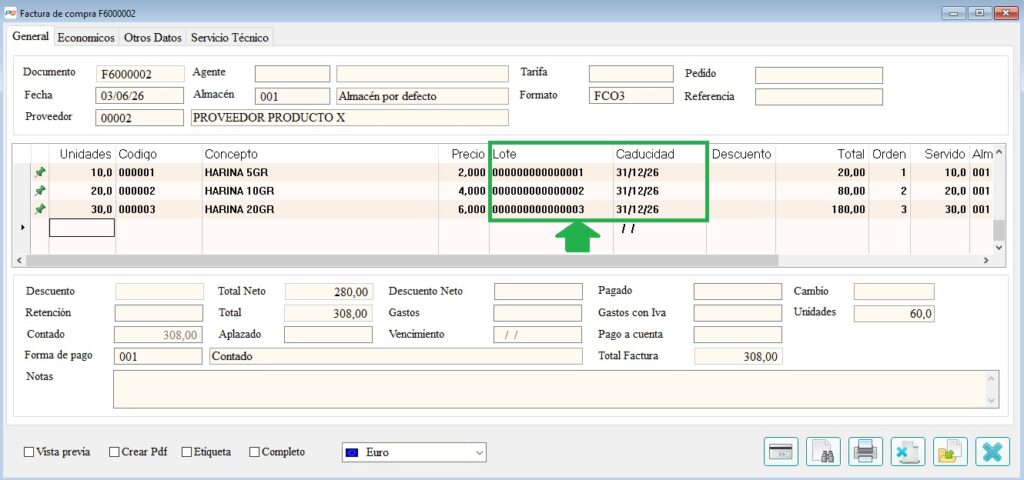Click the Aplazado input field
The height and width of the screenshot is (480, 1024).
point(328,334)
